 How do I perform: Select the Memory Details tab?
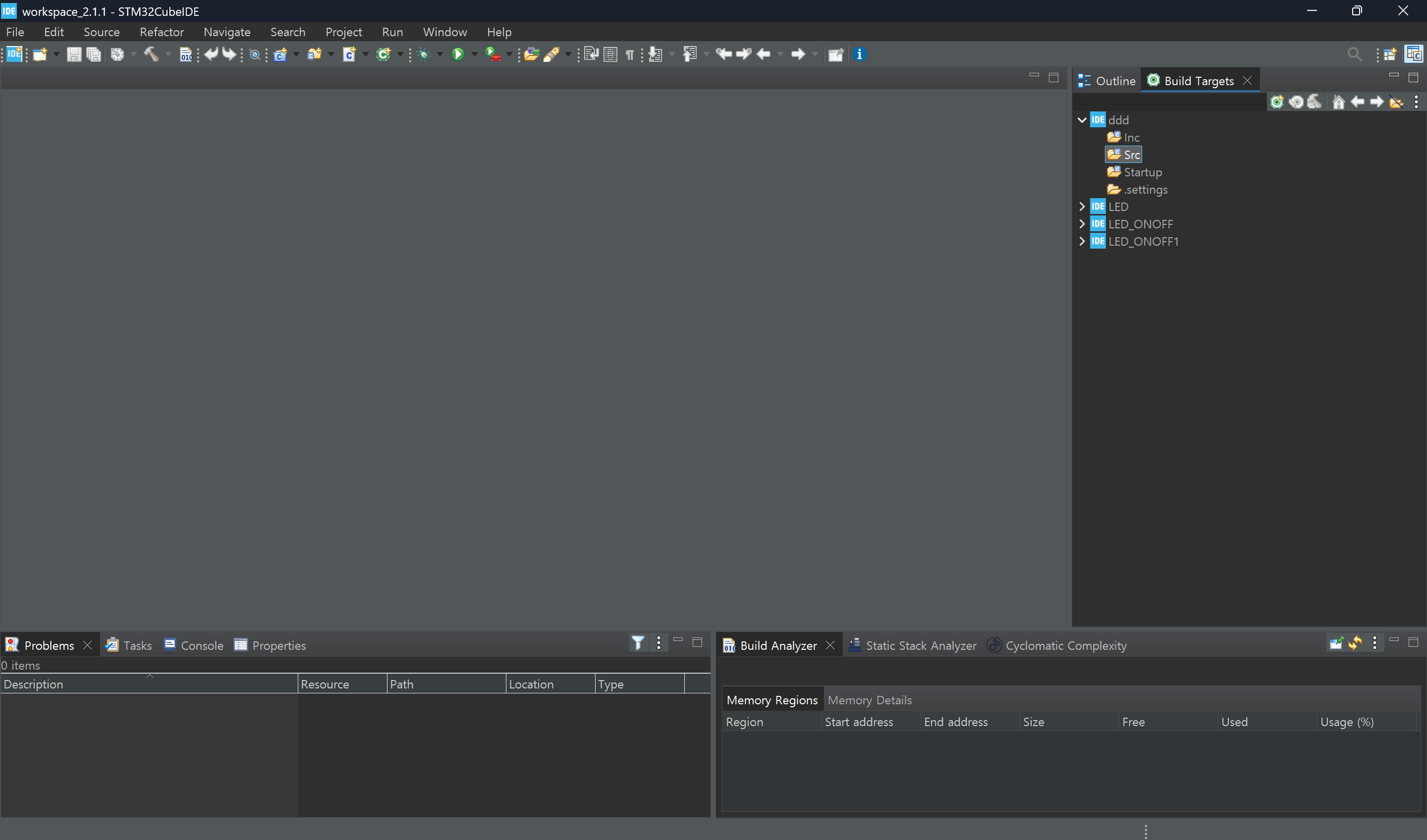point(869,700)
